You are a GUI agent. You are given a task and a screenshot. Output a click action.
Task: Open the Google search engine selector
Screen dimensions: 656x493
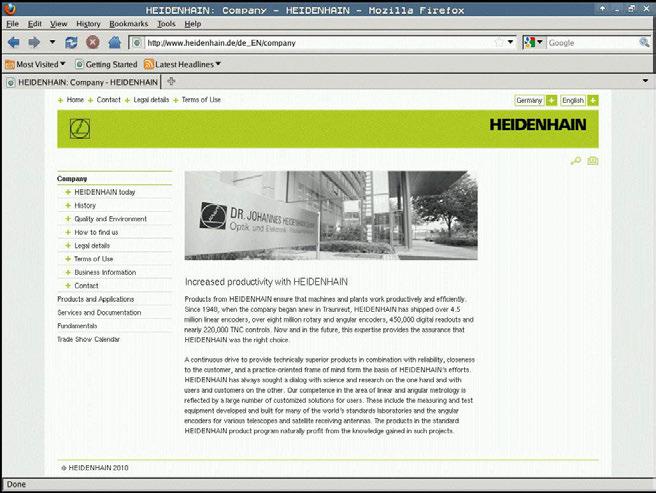(533, 42)
